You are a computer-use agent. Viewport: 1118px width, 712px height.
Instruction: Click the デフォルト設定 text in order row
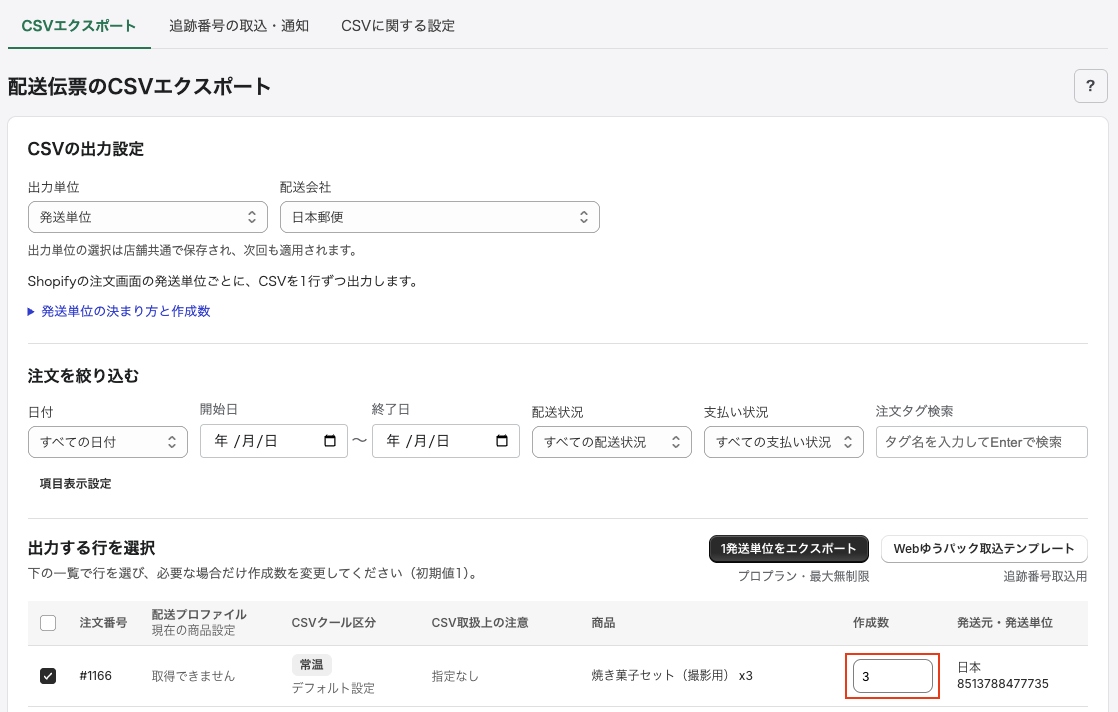333,688
